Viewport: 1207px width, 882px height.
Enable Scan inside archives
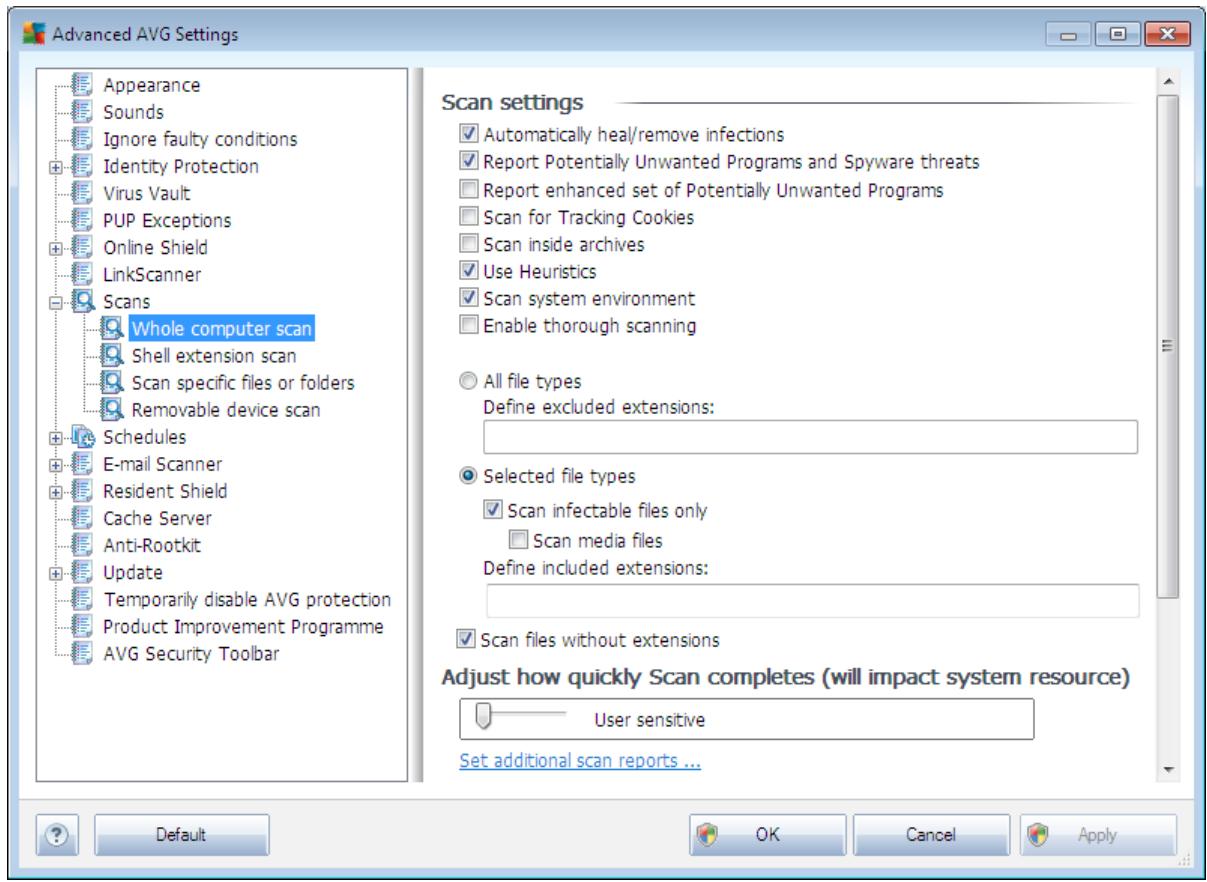467,243
